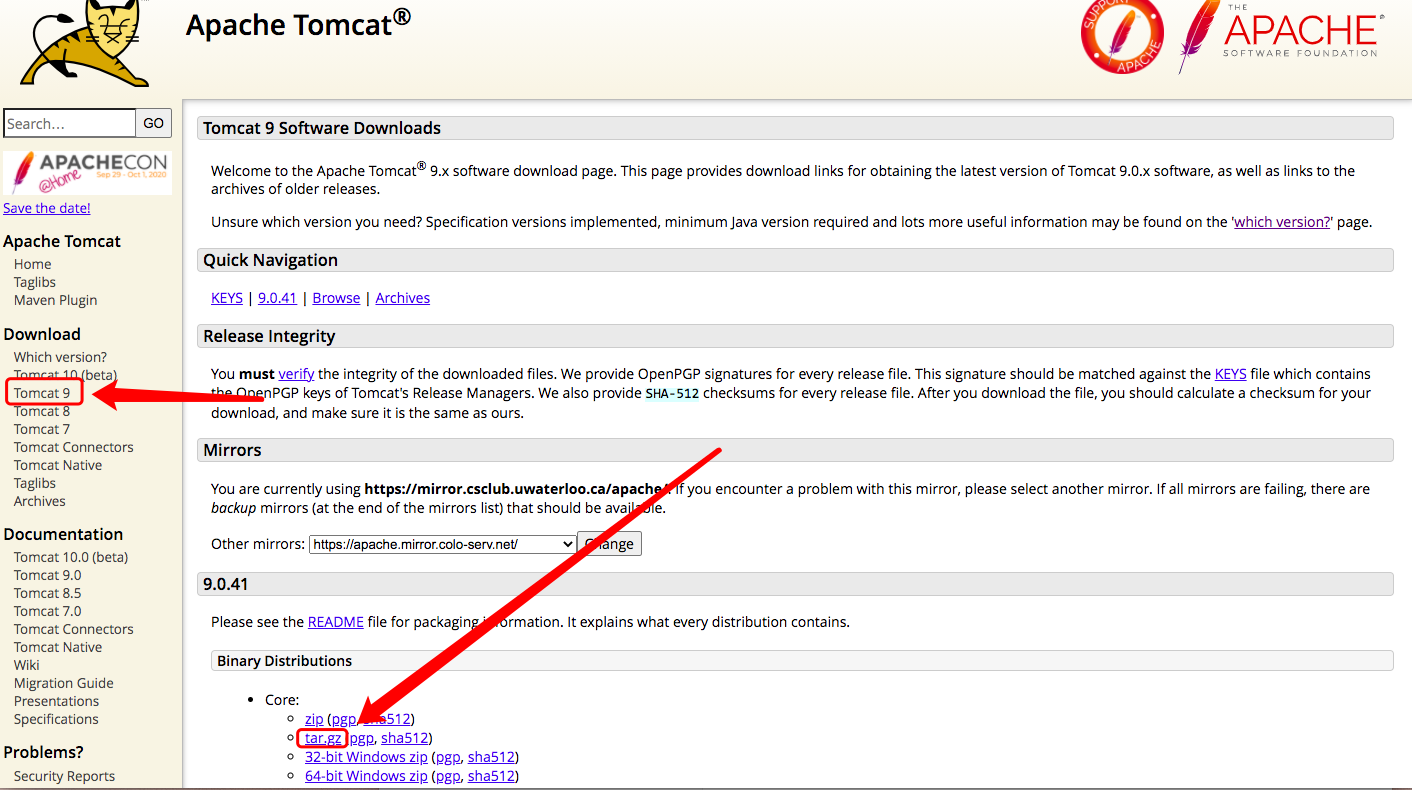Select Tomcat 9 in Download sidebar
Screen dimensions: 1412x790
[x=42, y=393]
